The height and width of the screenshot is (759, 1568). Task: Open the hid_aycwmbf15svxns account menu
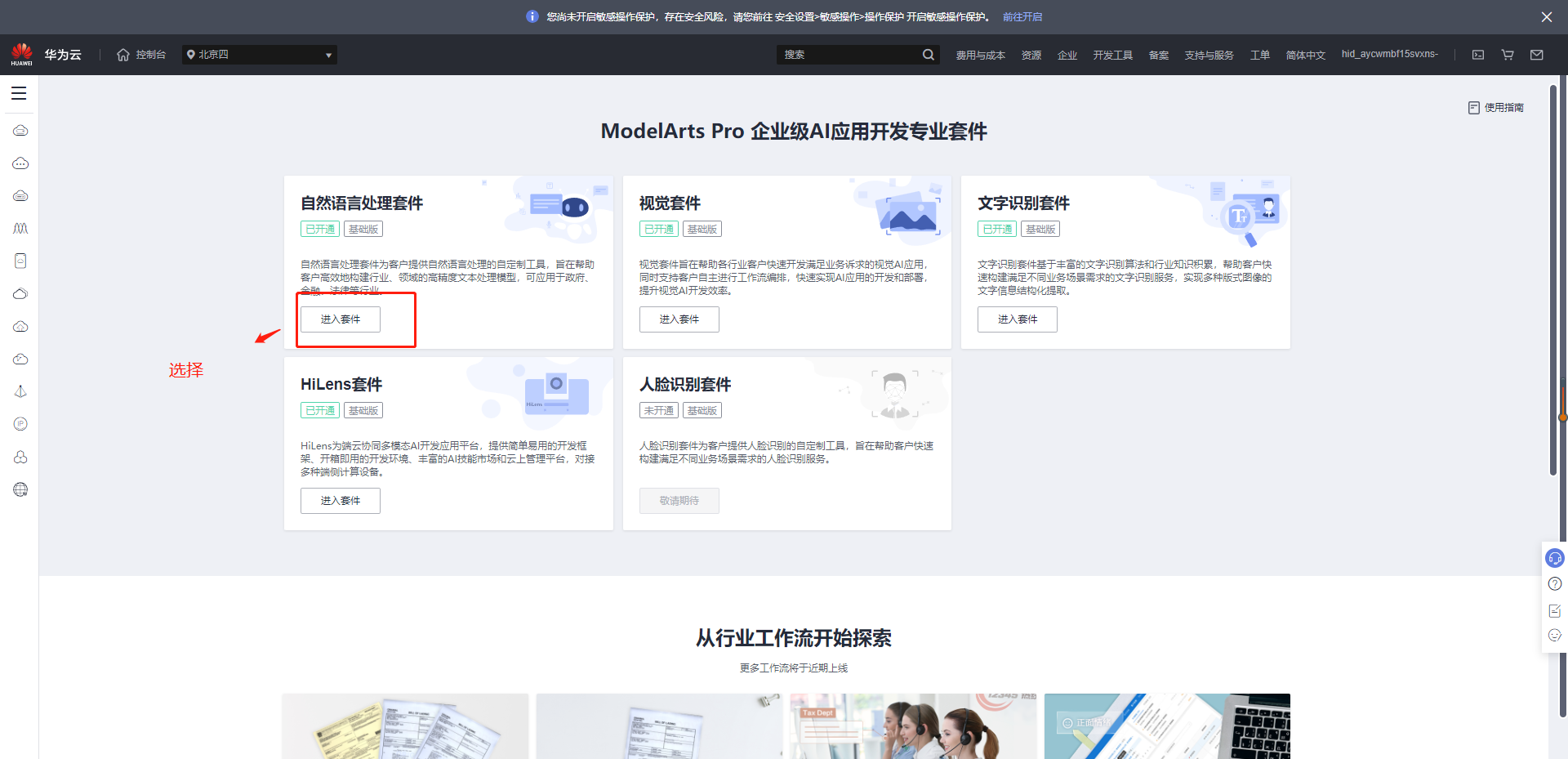click(x=1389, y=54)
